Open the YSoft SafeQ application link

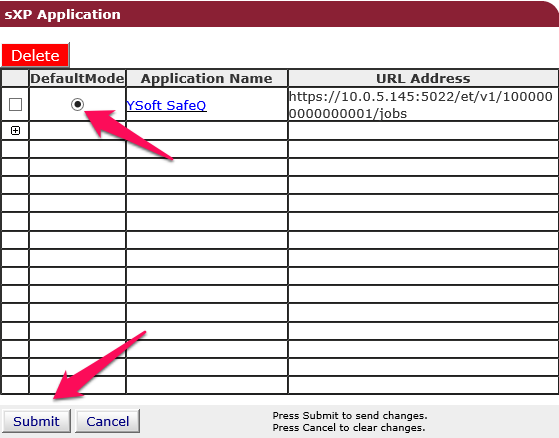point(166,105)
